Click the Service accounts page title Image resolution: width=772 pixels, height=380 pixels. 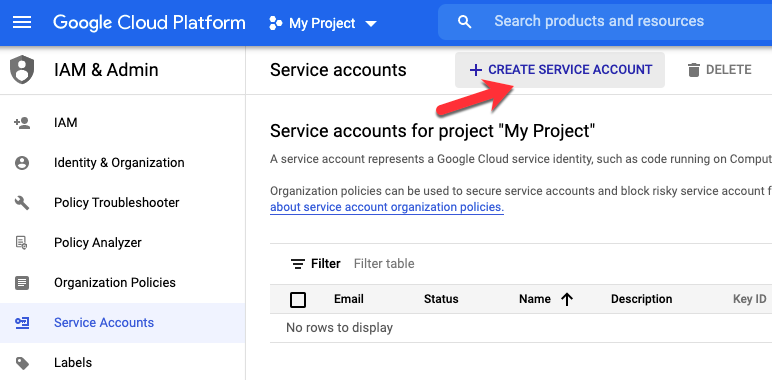[338, 70]
